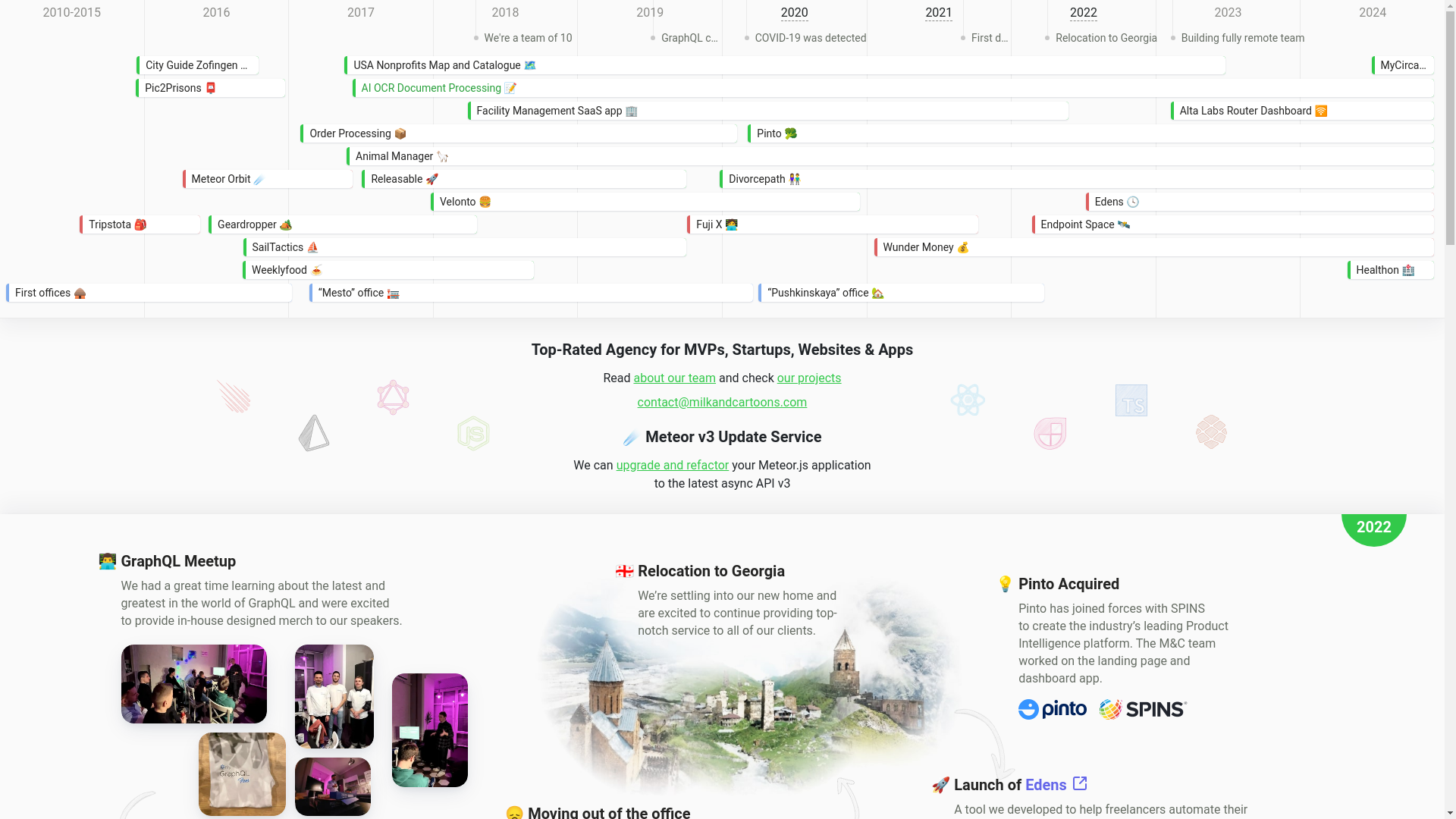This screenshot has width=1456, height=819.
Task: Click the Node.js logo icon
Action: [473, 433]
